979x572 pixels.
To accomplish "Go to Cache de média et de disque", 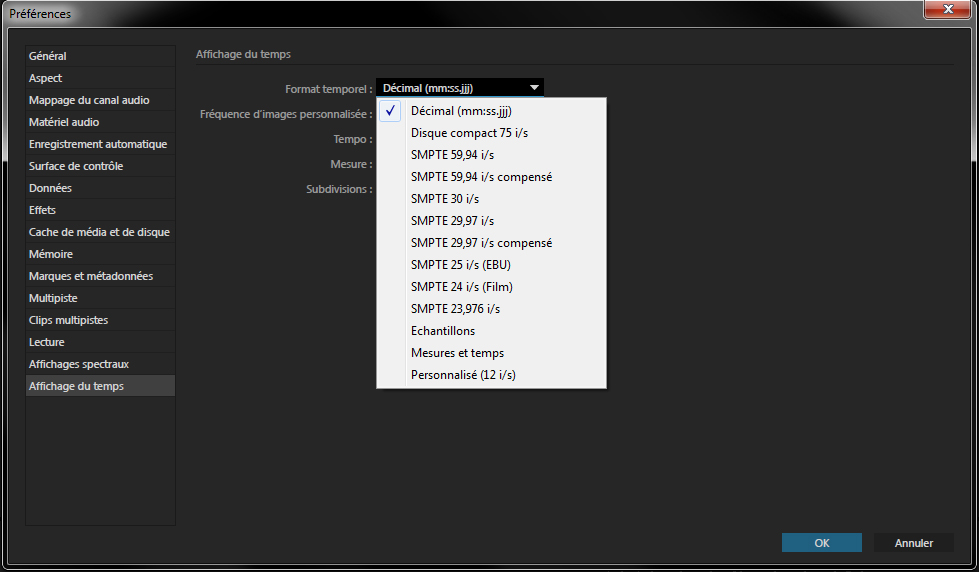I will (x=101, y=232).
